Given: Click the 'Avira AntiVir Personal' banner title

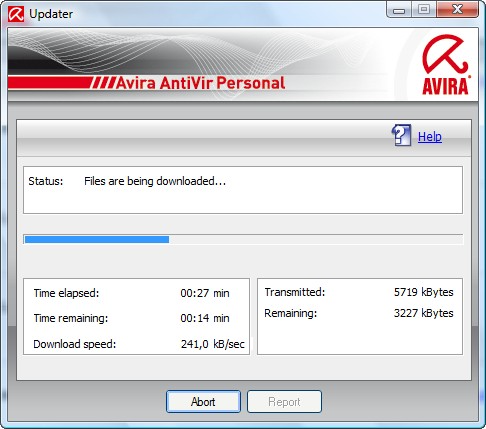Looking at the screenshot, I should (200, 83).
